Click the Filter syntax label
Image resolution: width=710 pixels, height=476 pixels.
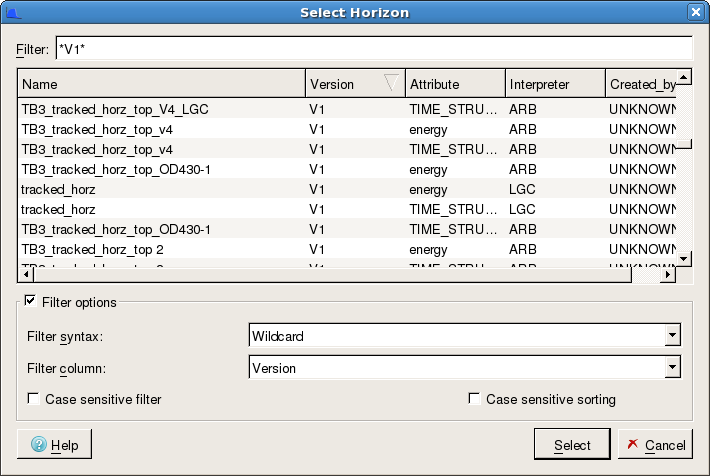point(65,337)
